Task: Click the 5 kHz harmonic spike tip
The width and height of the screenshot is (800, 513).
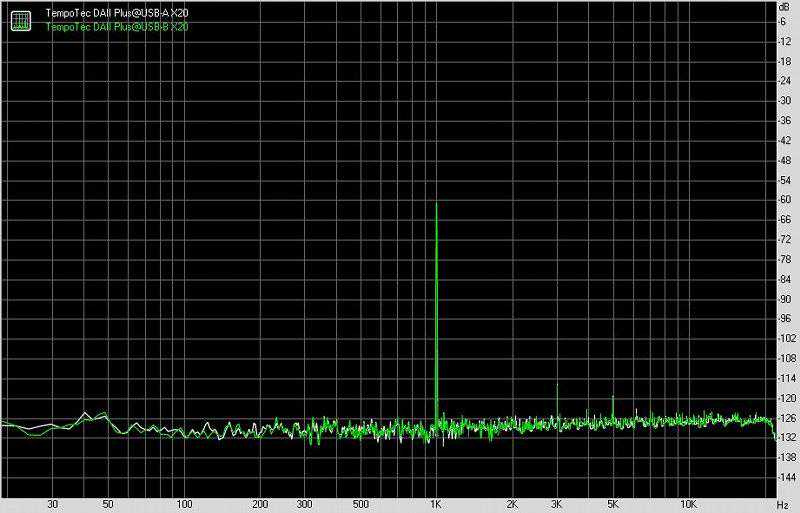Action: point(613,397)
